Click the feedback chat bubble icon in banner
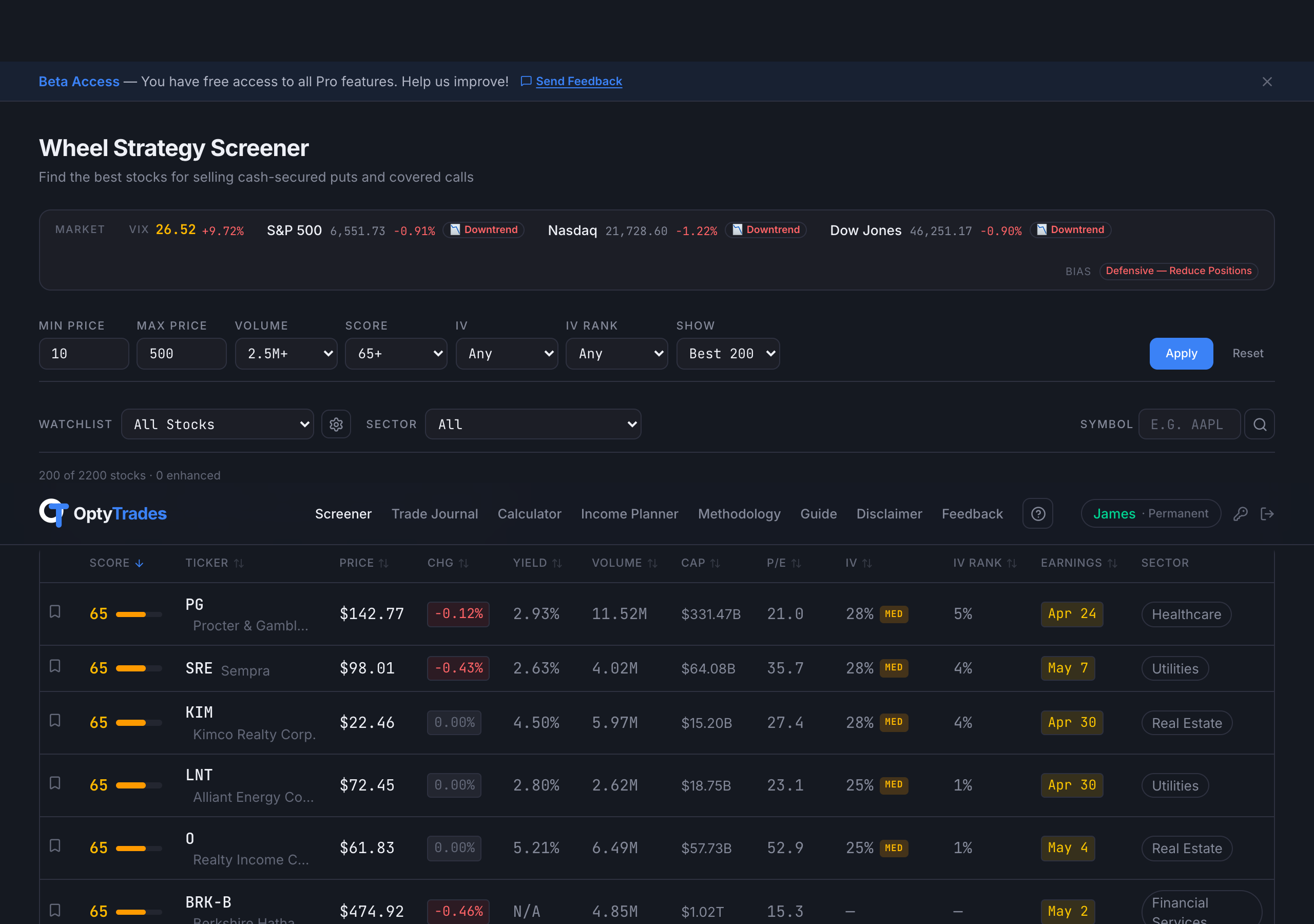Image resolution: width=1314 pixels, height=924 pixels. 526,81
